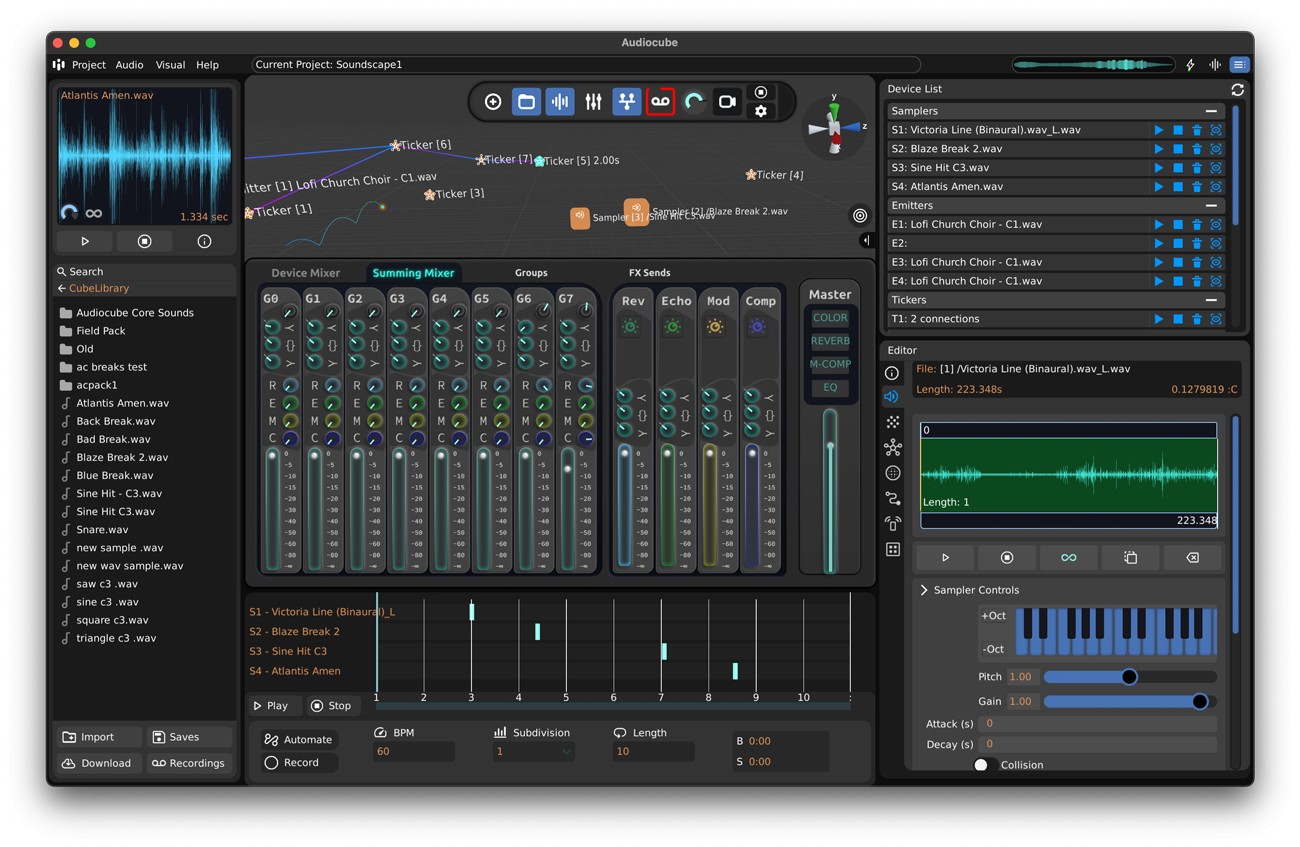This screenshot has width=1300, height=847.
Task: Click the red tape recorder icon
Action: [660, 102]
